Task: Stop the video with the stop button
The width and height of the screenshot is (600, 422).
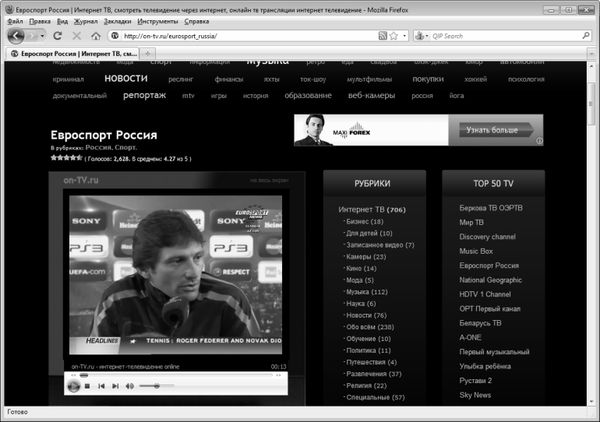Action: point(87,385)
